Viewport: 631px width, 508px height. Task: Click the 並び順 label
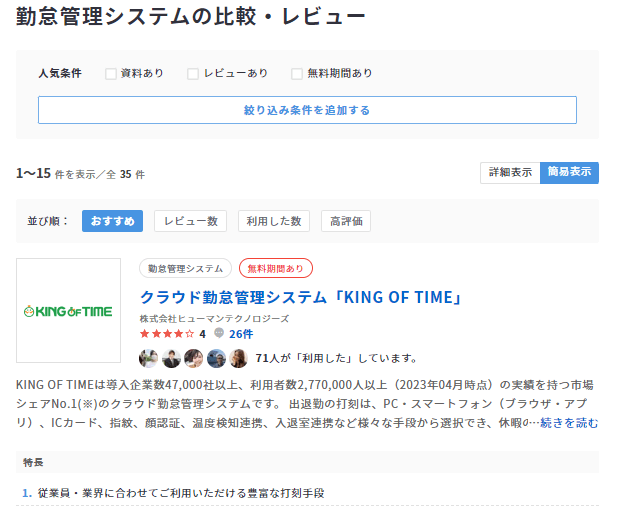[48, 221]
